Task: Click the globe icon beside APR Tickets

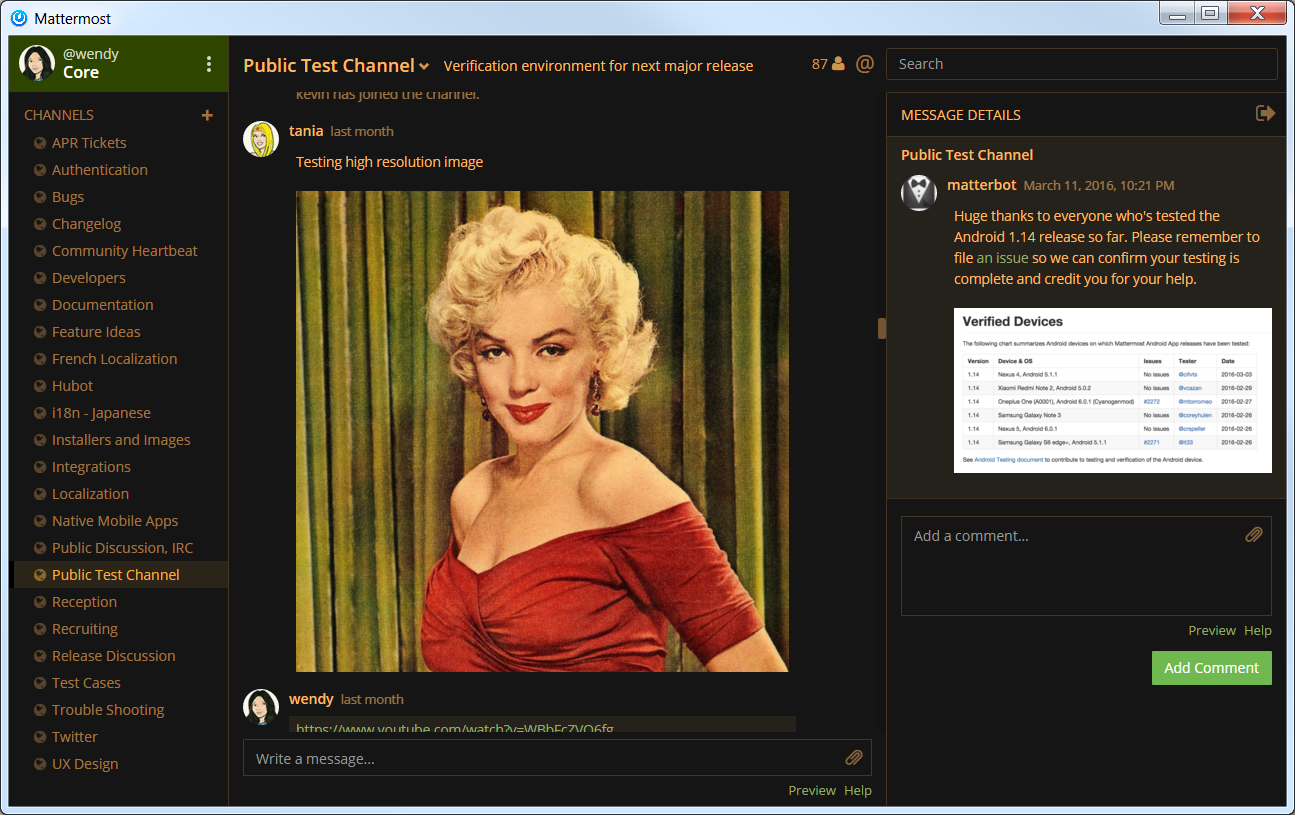Action: click(40, 143)
